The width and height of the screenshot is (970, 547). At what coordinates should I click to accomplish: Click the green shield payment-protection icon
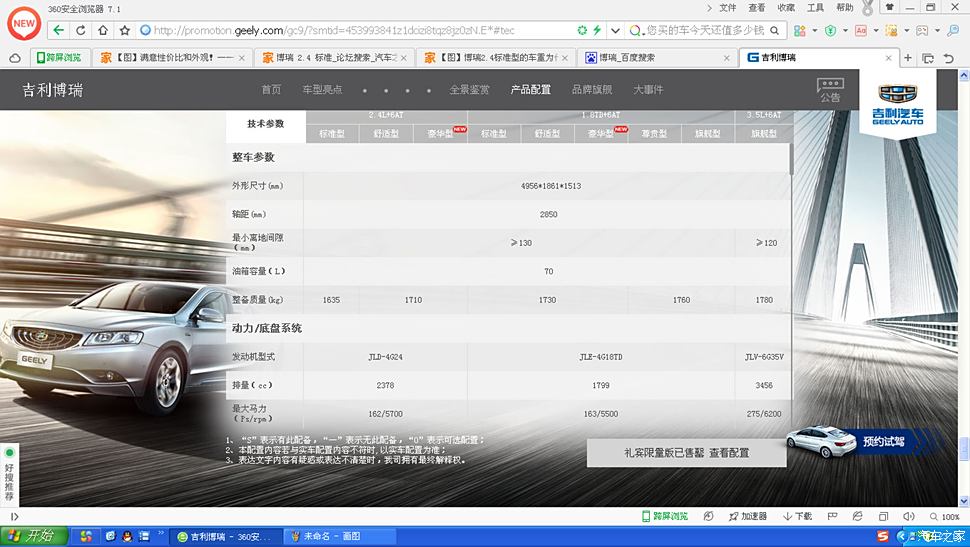[831, 30]
